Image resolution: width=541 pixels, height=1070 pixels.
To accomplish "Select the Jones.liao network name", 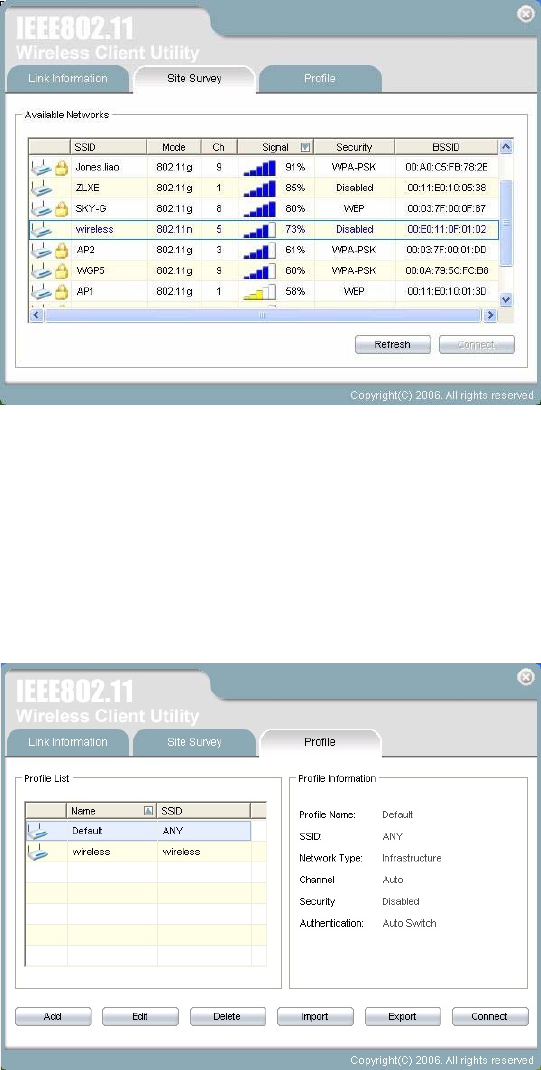I will coord(98,167).
